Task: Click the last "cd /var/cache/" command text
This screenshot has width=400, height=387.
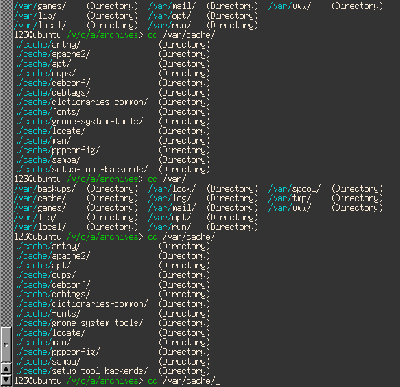Action: point(181,381)
